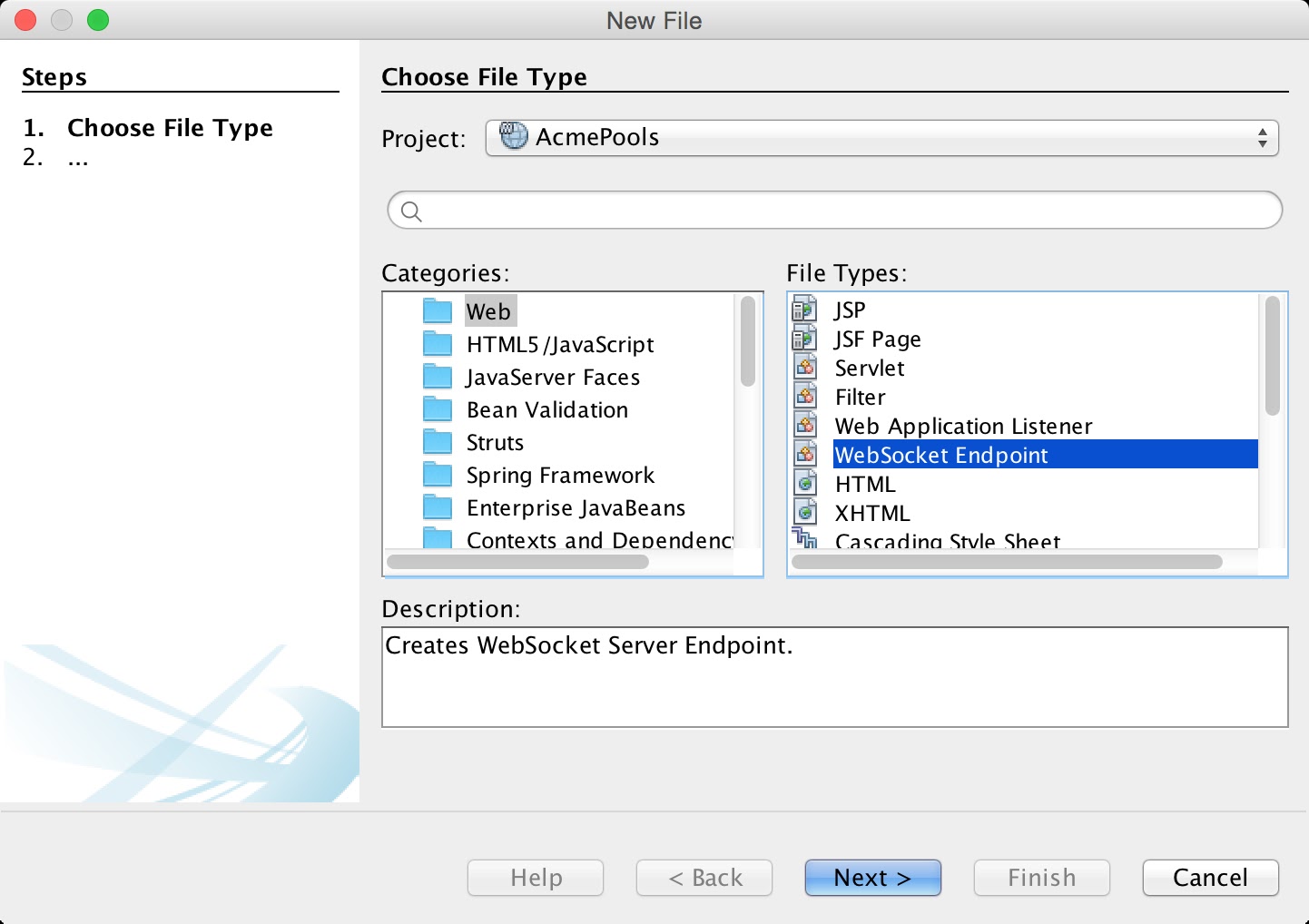This screenshot has height=924, width=1309.
Task: Click the Struts folder icon
Action: pyautogui.click(x=438, y=442)
